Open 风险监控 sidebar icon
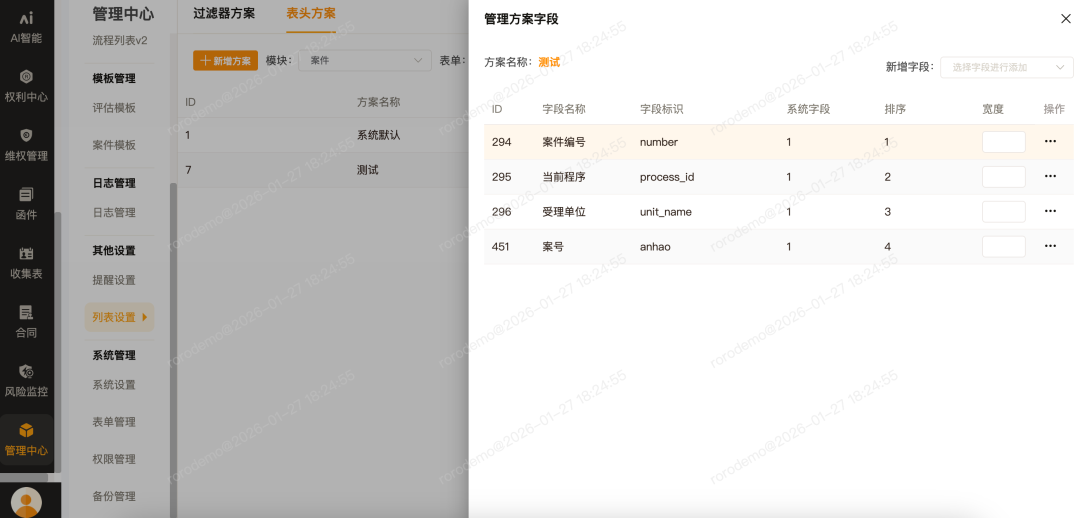This screenshot has width=1080, height=518. click(26, 381)
